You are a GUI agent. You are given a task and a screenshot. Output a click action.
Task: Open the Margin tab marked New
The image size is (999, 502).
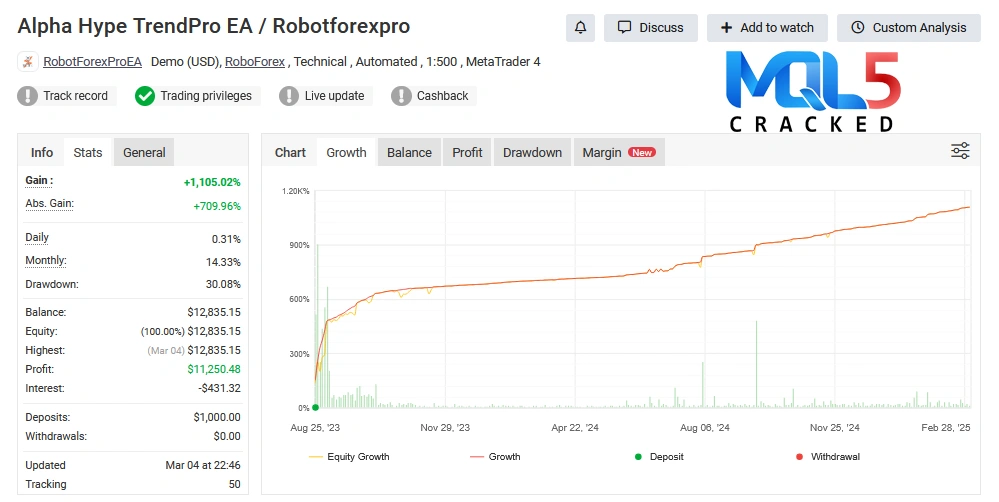click(618, 153)
